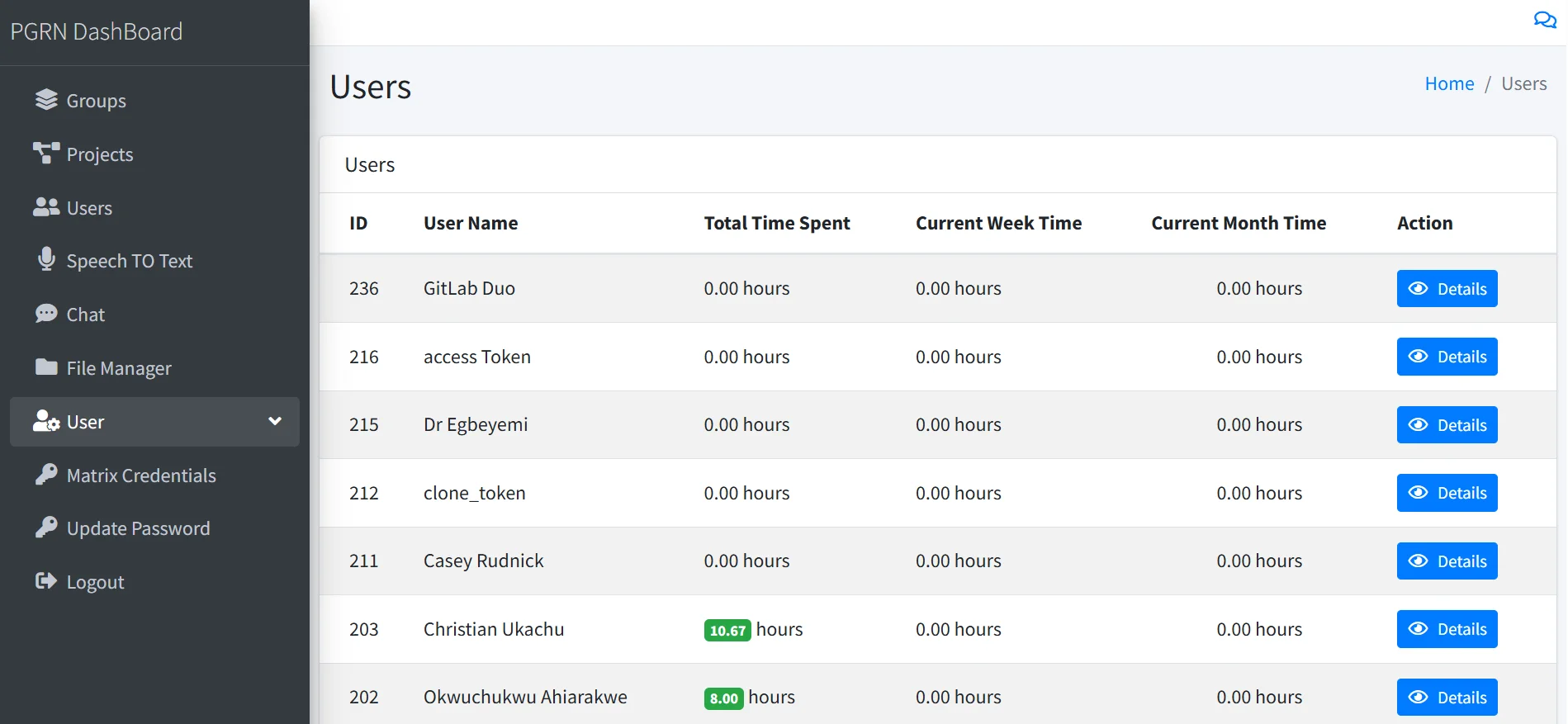Click the Groups layers icon in sidebar

(x=46, y=100)
